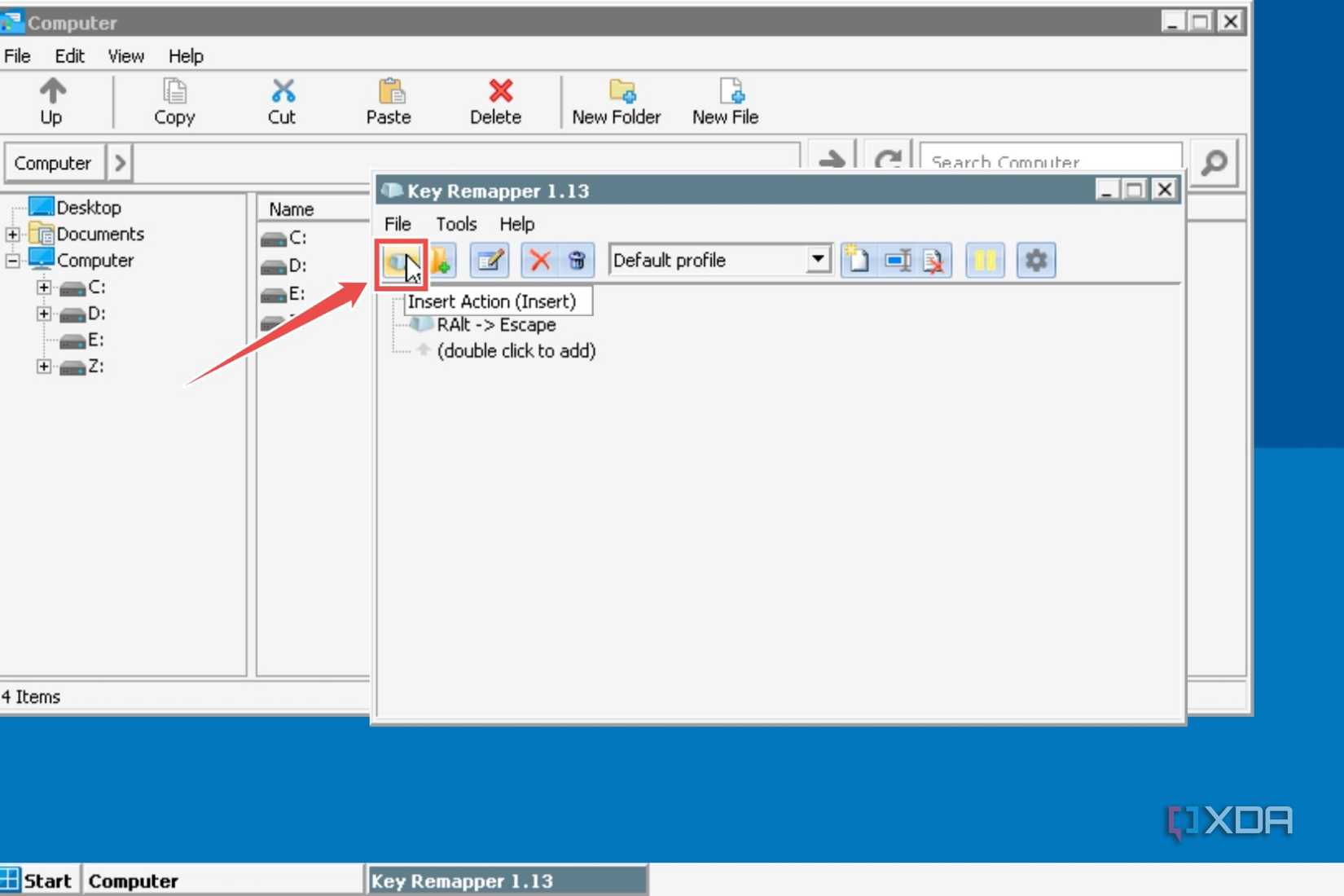
Task: Open Key Remapper Tools menu
Action: [456, 224]
